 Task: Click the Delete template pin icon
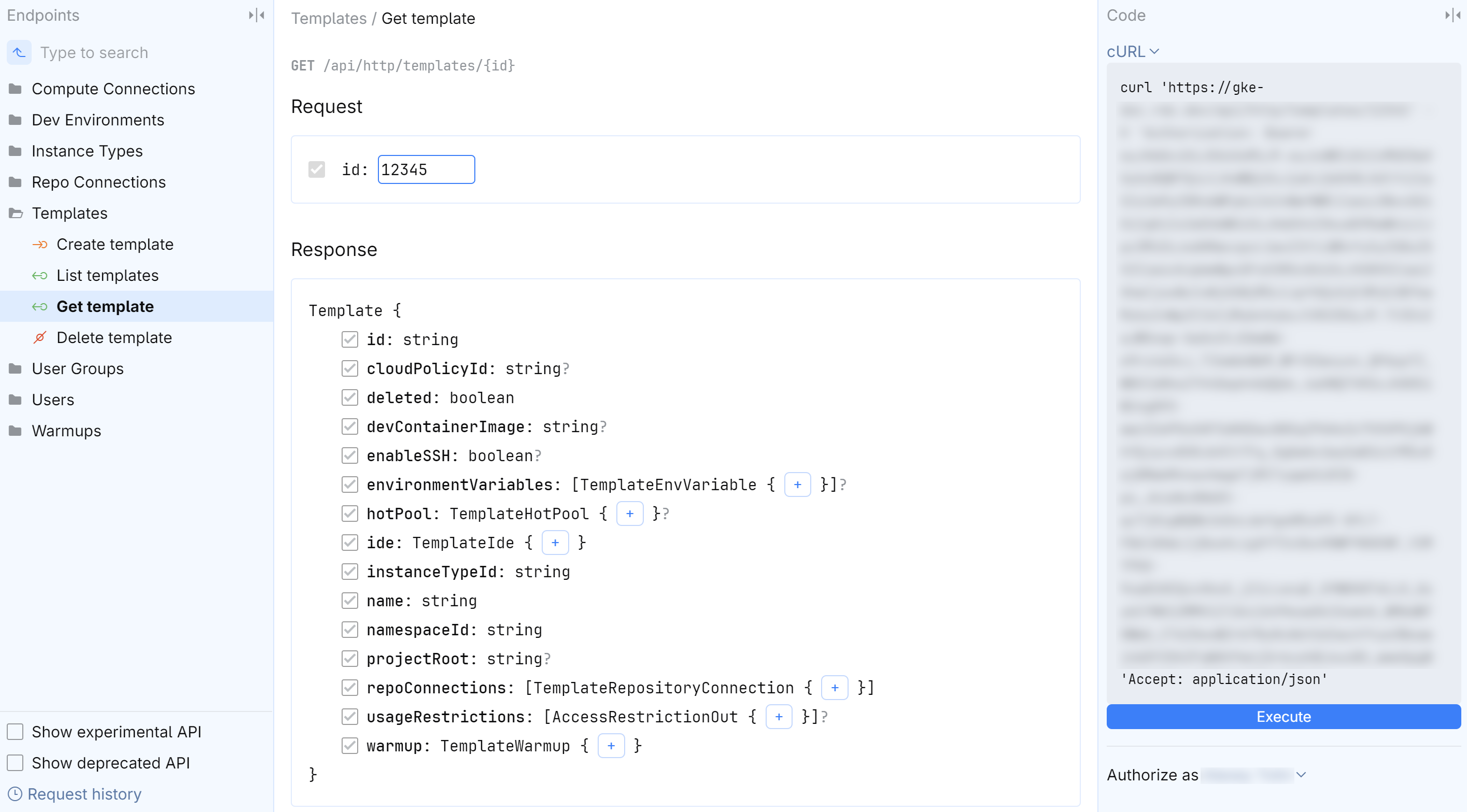(x=40, y=337)
